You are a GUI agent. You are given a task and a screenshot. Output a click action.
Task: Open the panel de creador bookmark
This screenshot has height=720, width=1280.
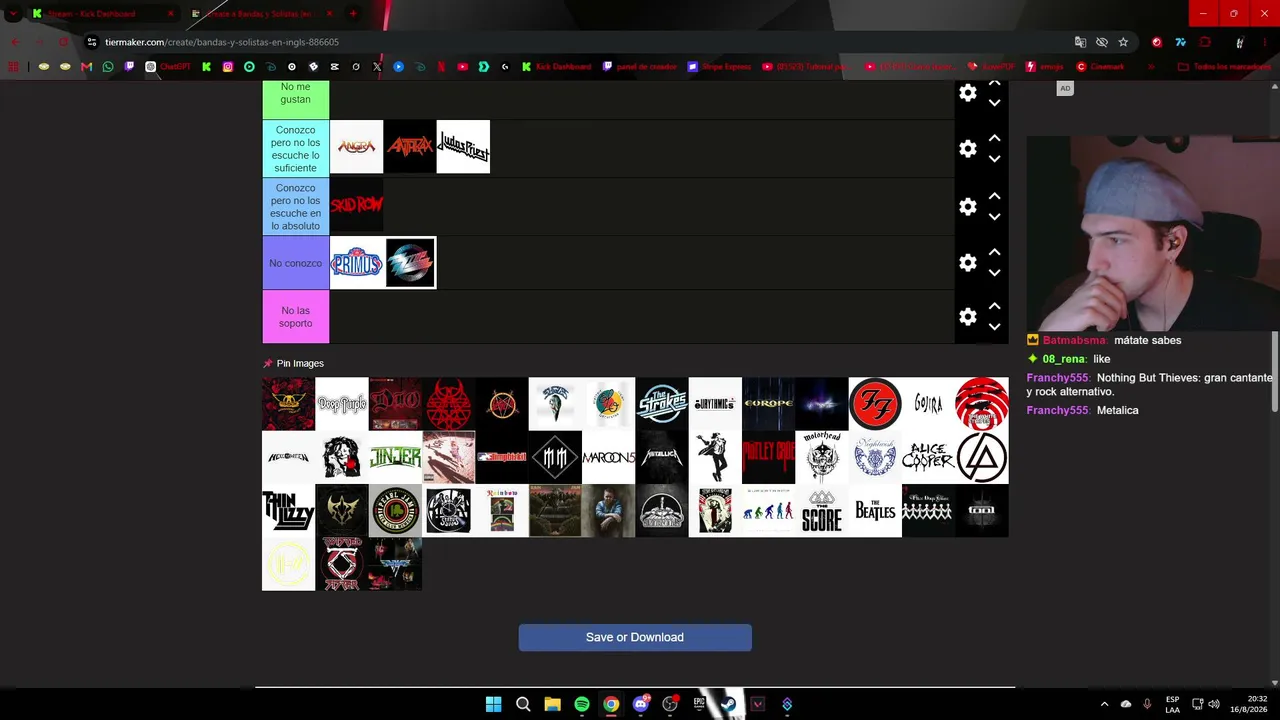[639, 67]
